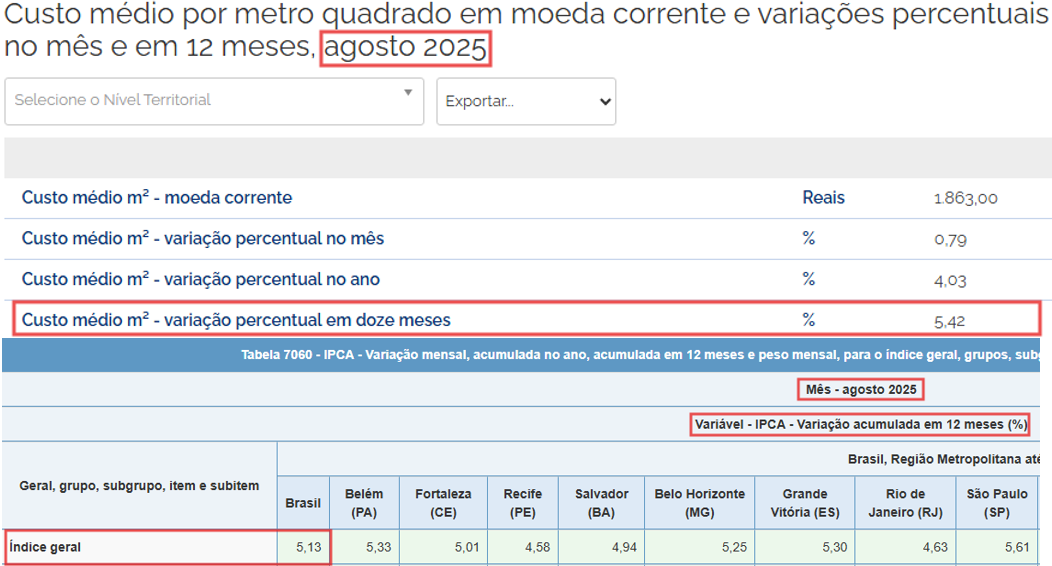Click Custo médio m² variação percentual no mês

(203, 239)
